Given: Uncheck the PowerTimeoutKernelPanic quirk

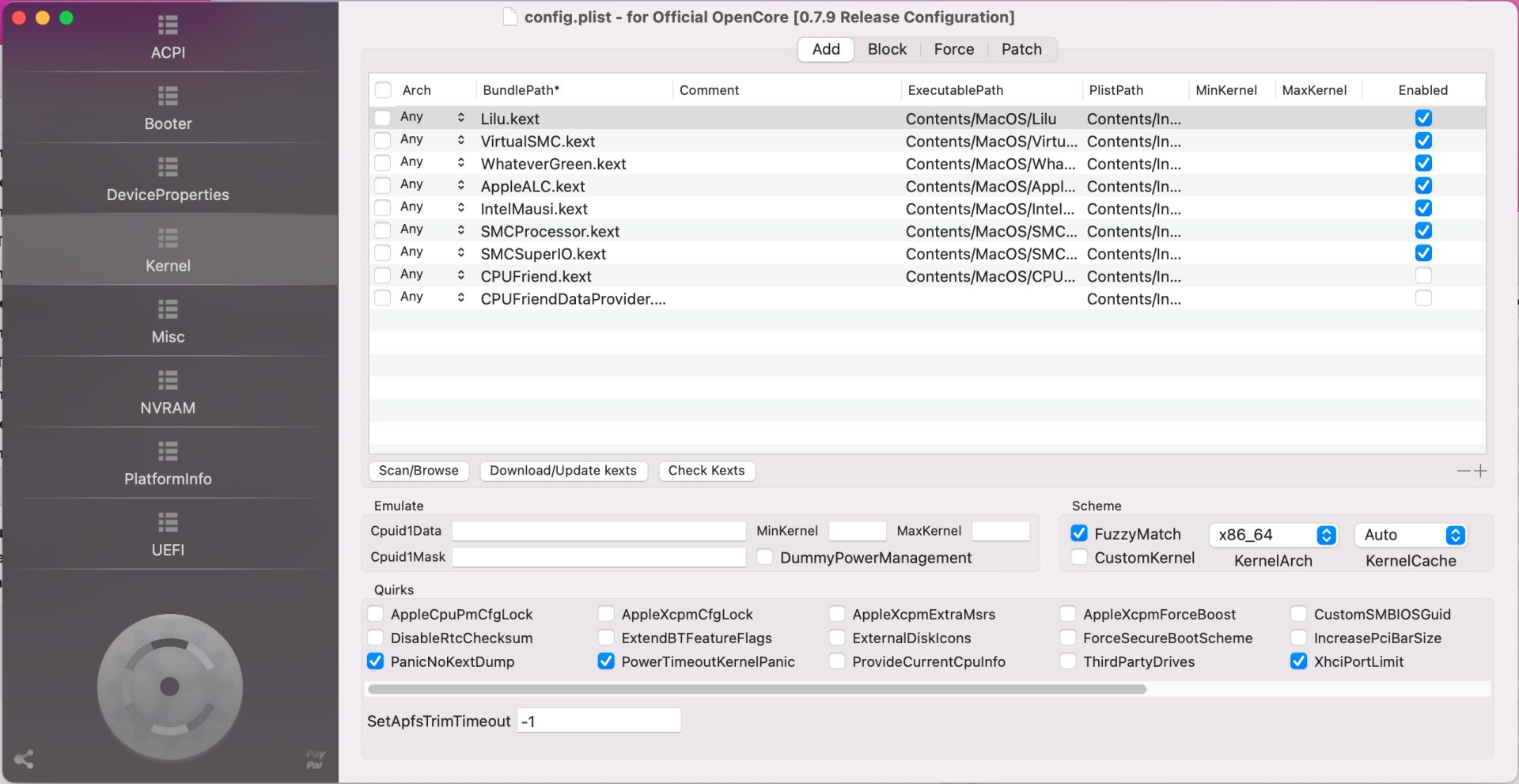Looking at the screenshot, I should tap(607, 661).
